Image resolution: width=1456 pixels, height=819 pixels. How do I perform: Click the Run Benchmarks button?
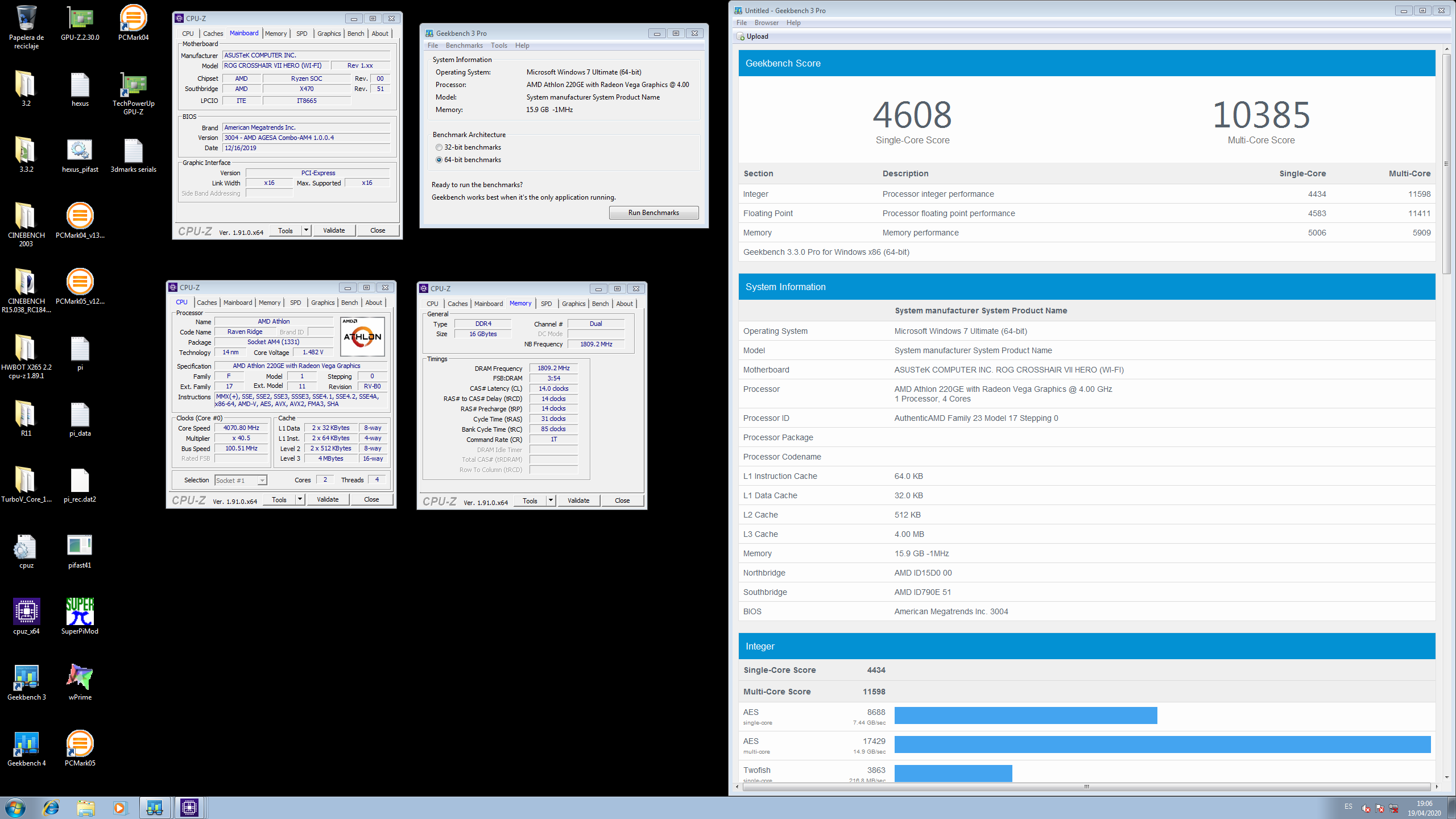coord(653,213)
